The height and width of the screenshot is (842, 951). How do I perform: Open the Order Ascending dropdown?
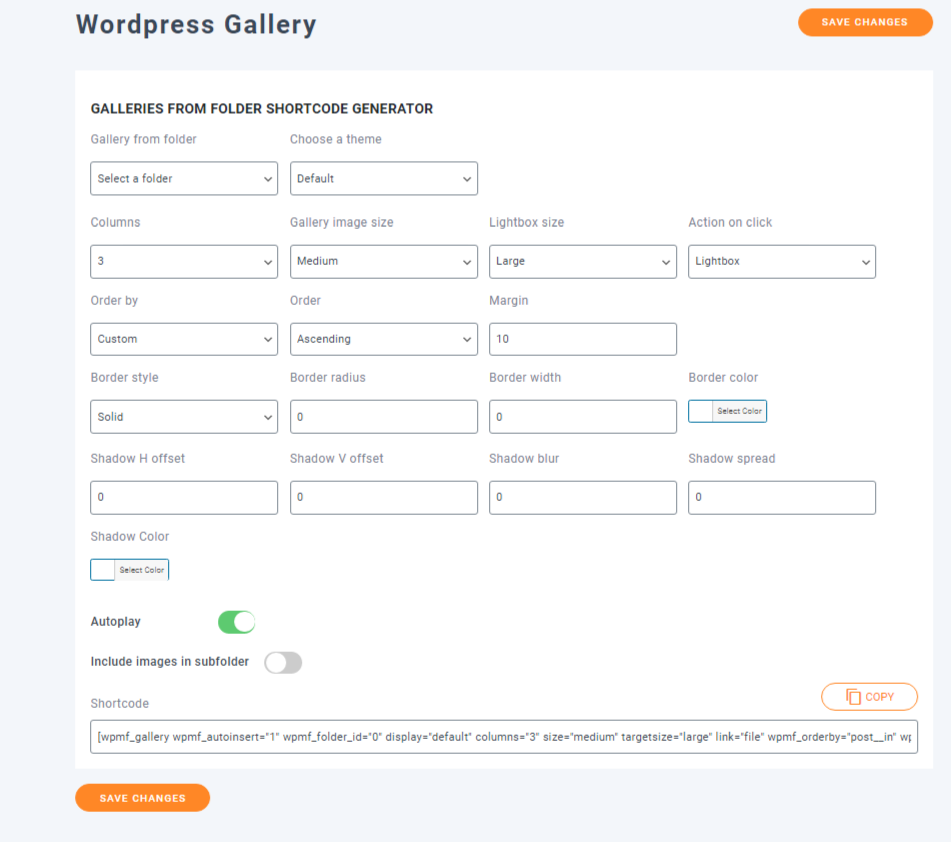pos(383,339)
